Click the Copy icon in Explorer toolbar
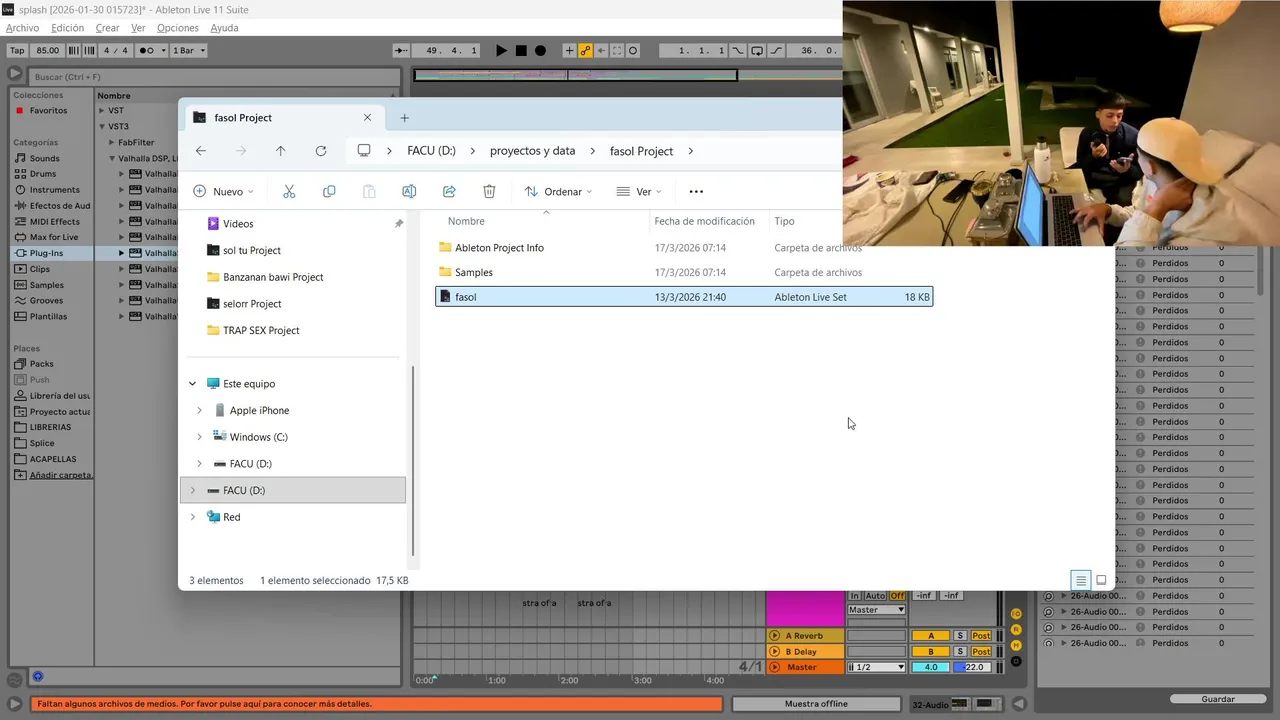Image resolution: width=1280 pixels, height=720 pixels. pos(329,191)
